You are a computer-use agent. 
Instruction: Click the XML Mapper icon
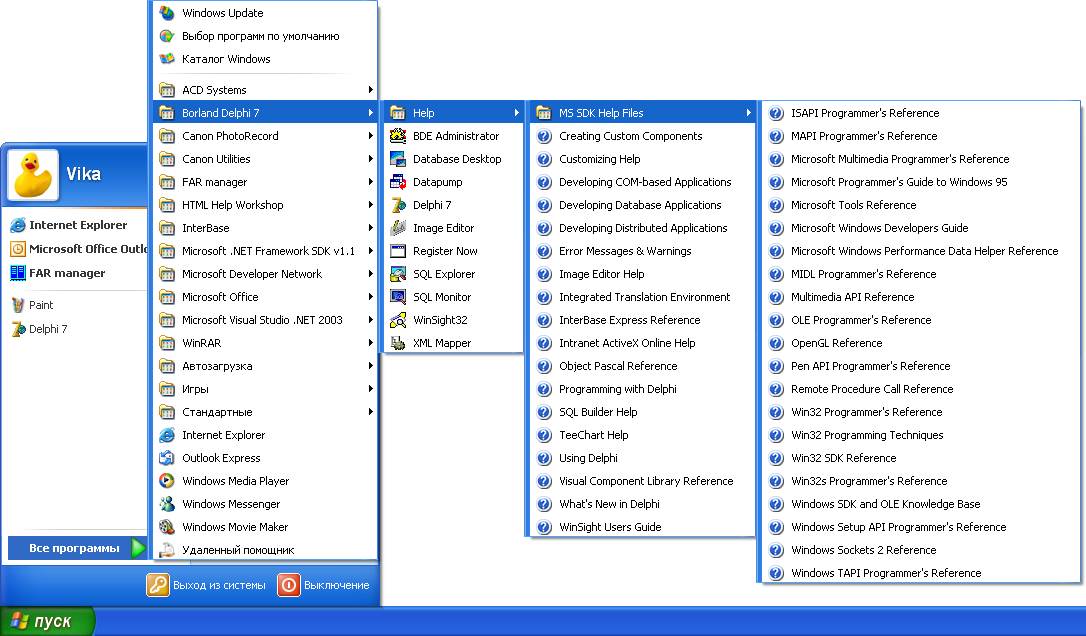[x=398, y=343]
